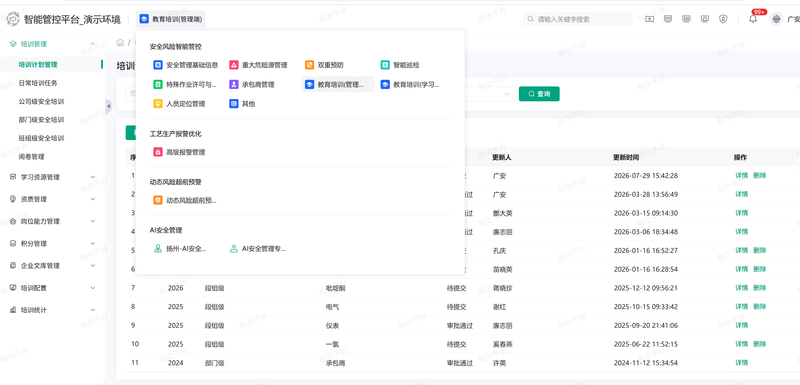This screenshot has height=385, width=800.
Task: Expand the 岗位能力管理 chevron
Action: point(92,221)
